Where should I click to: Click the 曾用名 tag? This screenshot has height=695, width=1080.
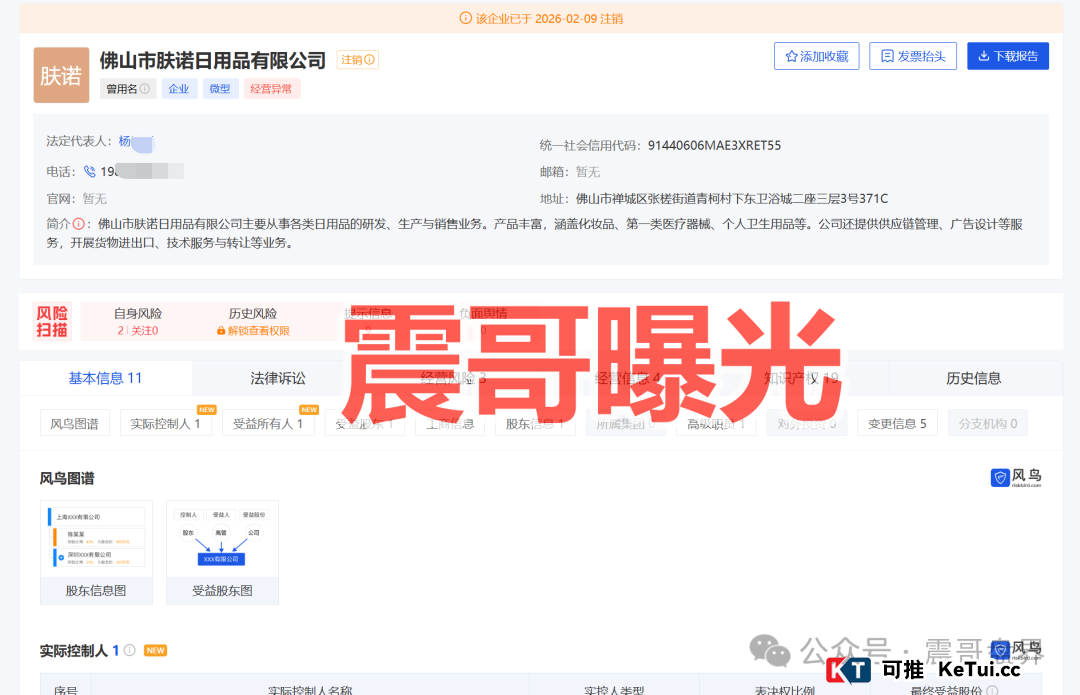128,89
